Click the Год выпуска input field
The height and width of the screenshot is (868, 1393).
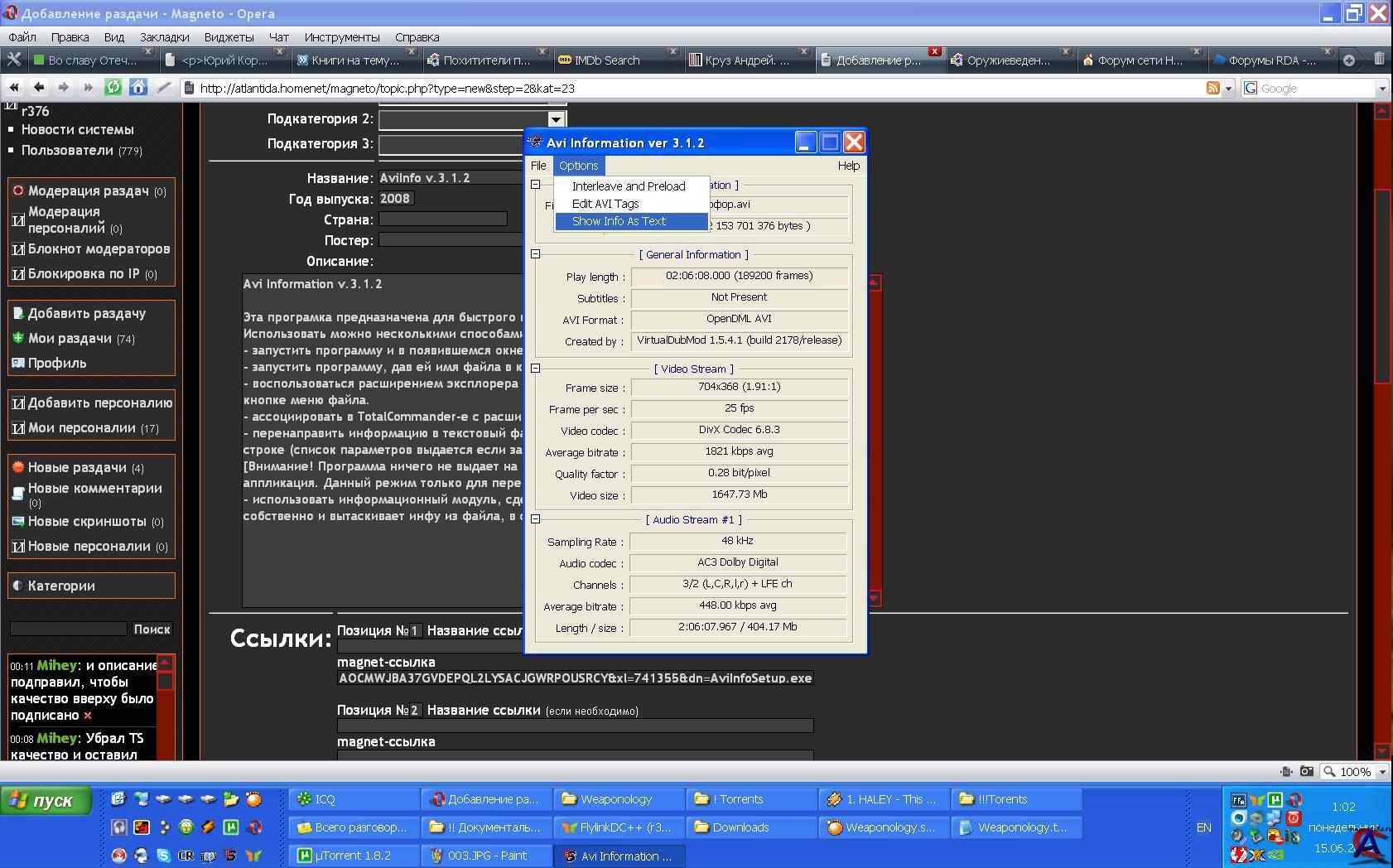click(x=396, y=199)
